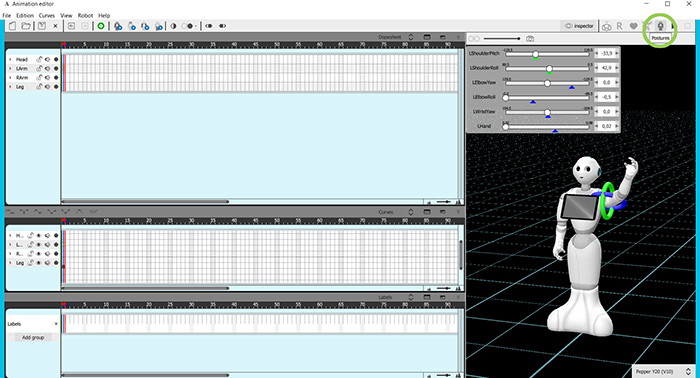Open the Help menu

[104, 15]
